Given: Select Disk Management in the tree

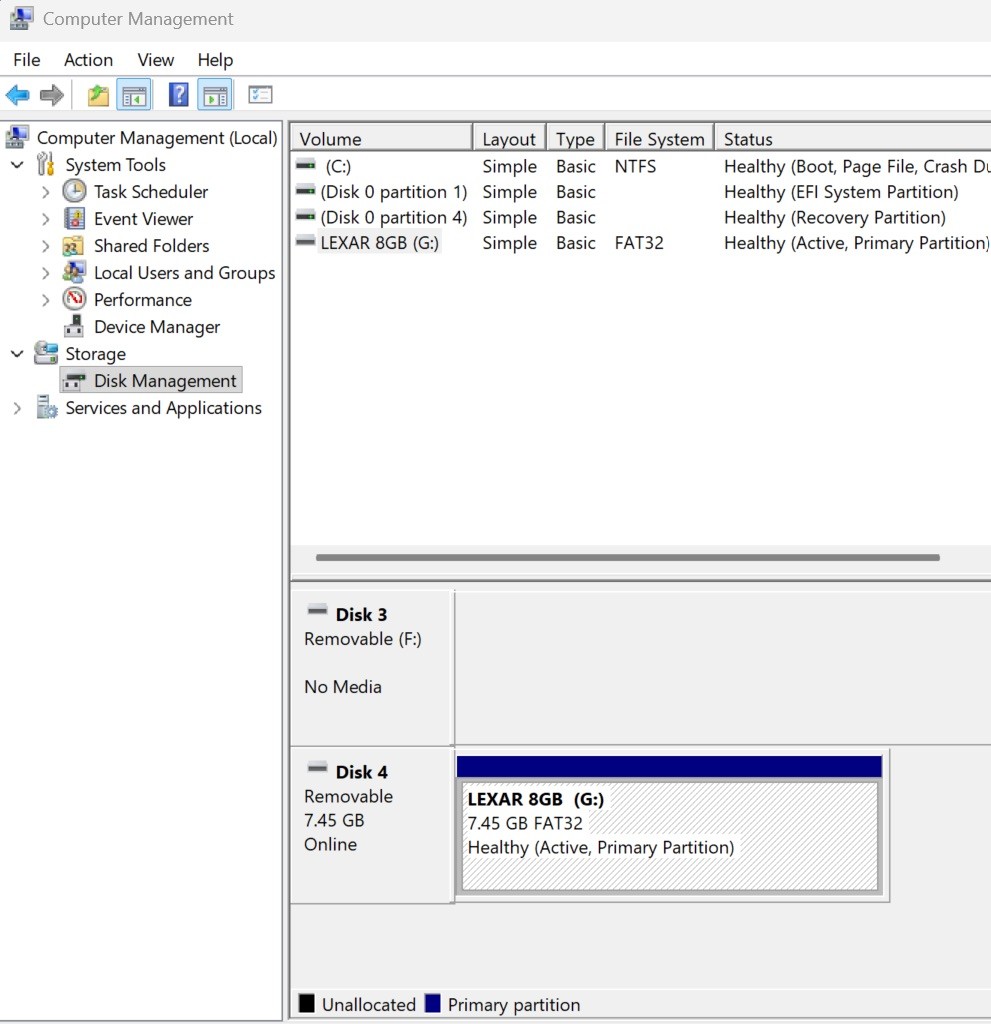Looking at the screenshot, I should click(x=165, y=380).
